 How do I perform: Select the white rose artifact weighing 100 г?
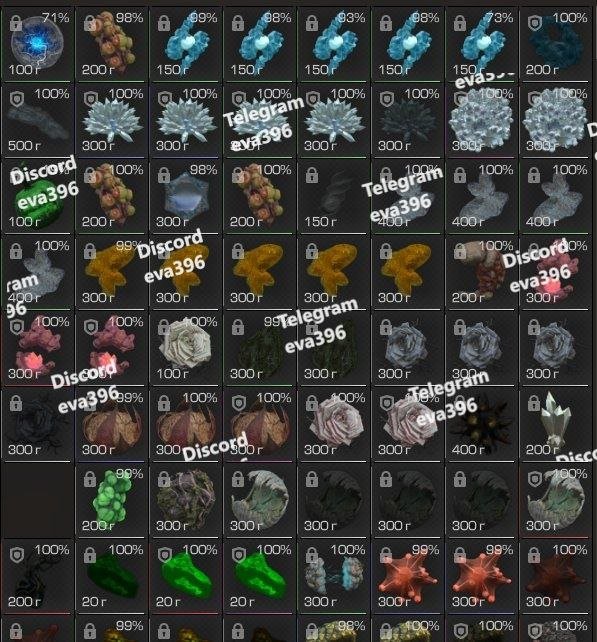(x=185, y=348)
